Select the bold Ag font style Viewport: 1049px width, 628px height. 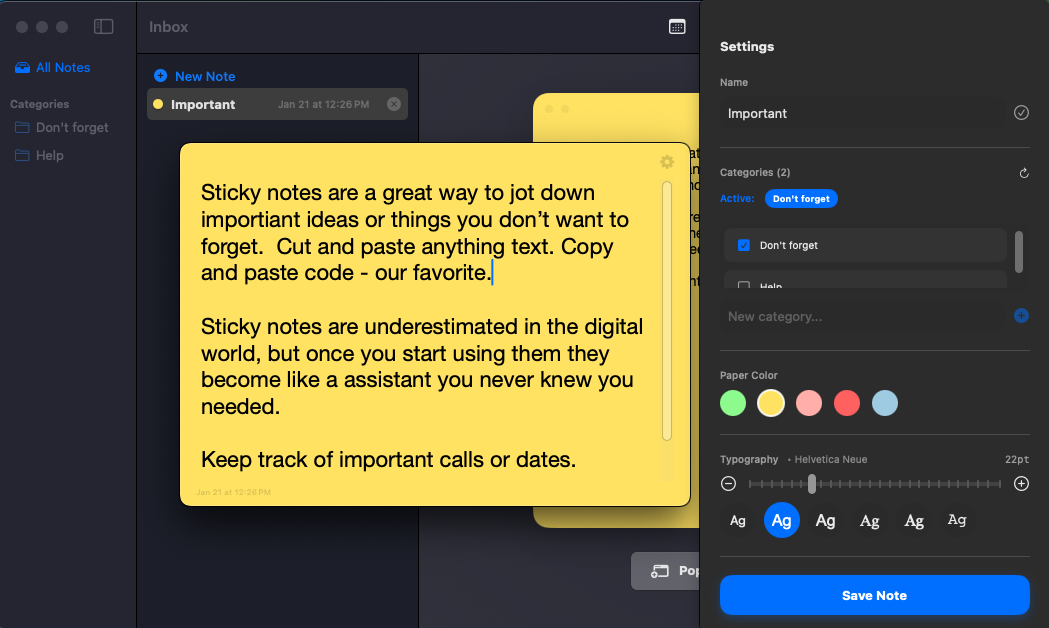point(782,520)
